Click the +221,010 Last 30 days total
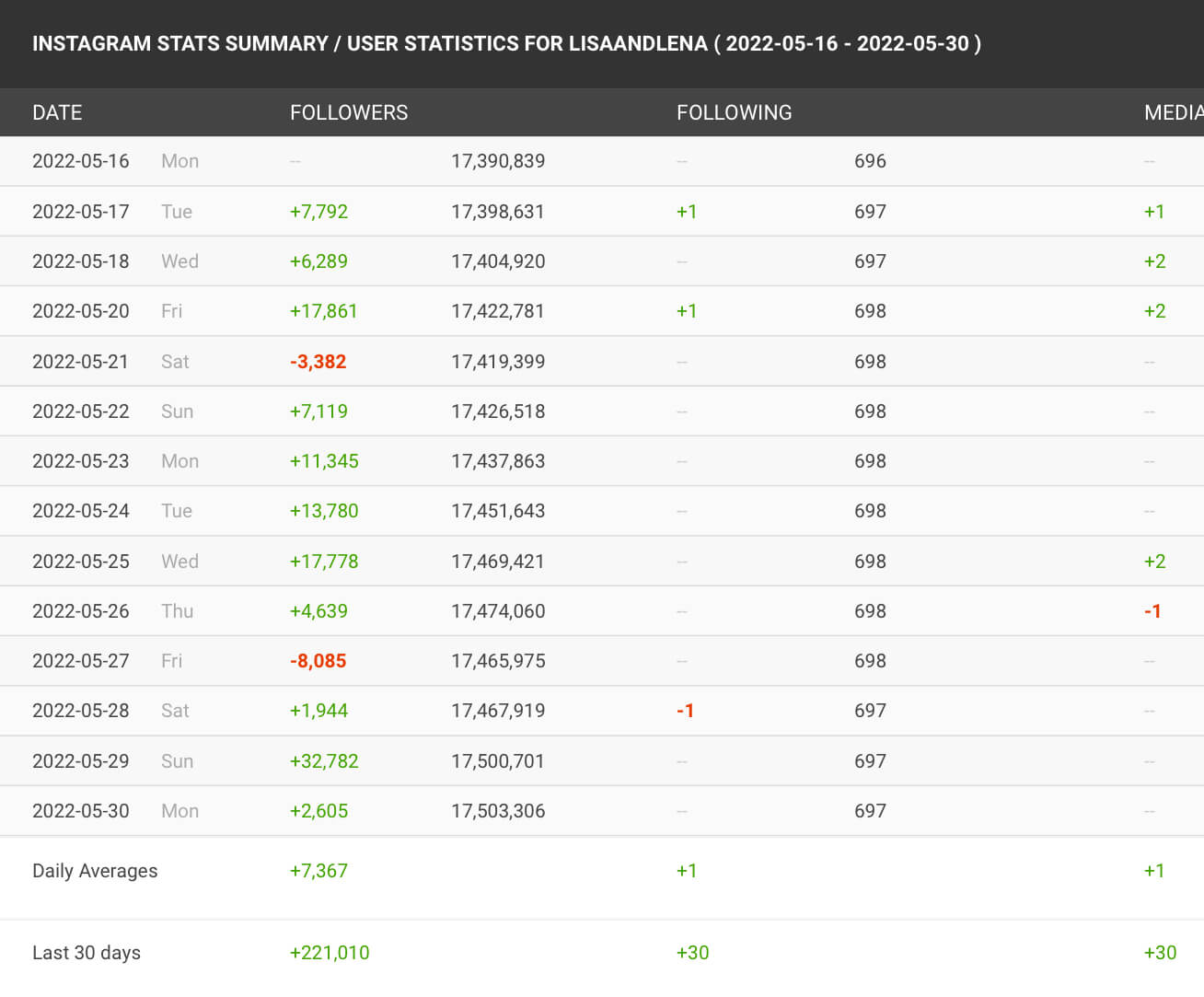The width and height of the screenshot is (1204, 997). [x=330, y=953]
